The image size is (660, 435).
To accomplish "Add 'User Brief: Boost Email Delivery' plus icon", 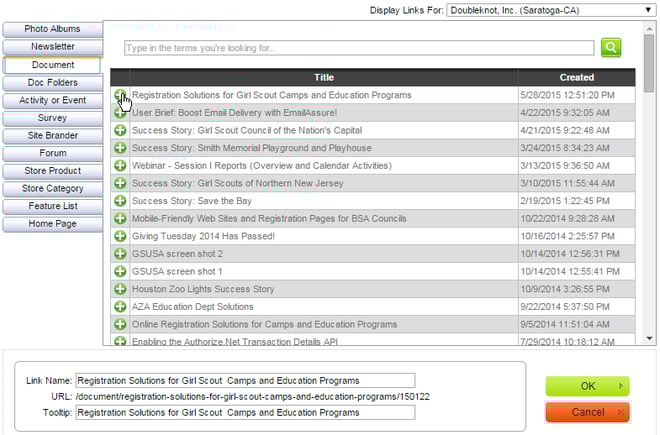I will 120,113.
